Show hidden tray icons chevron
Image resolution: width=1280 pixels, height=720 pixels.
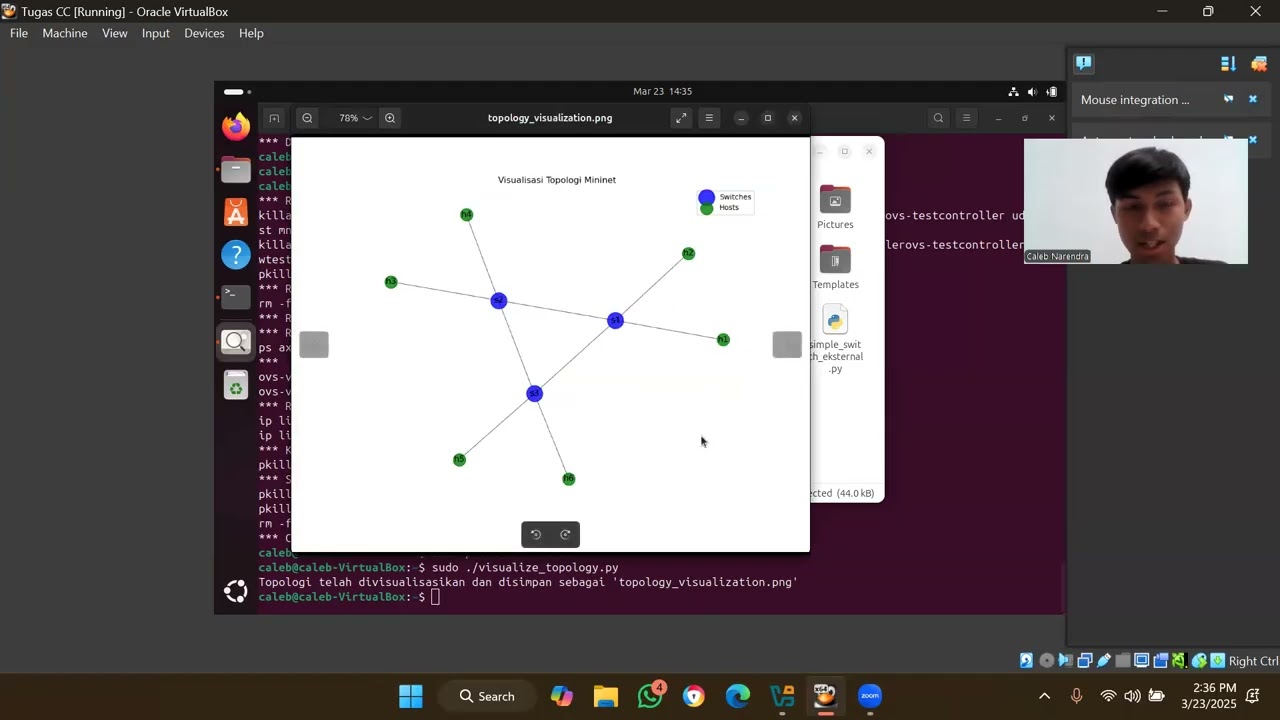(1044, 696)
